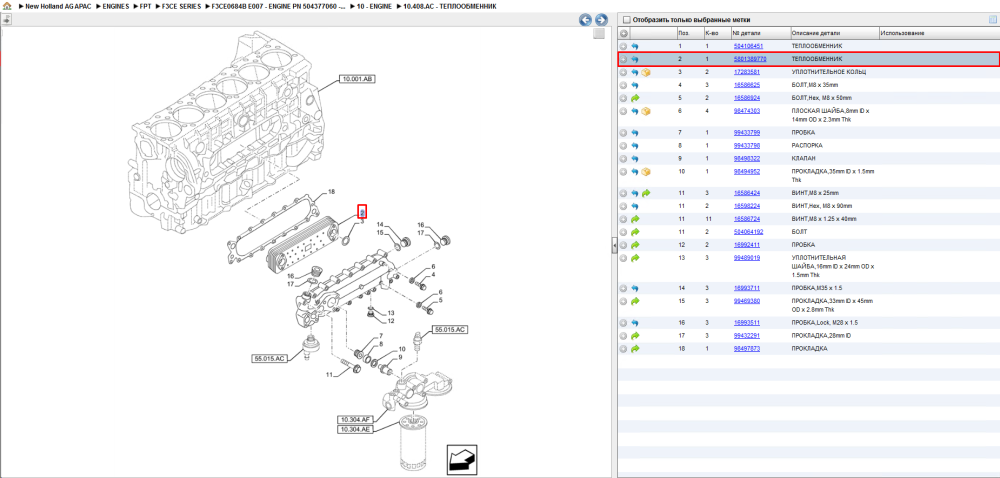Click green arrow icon in row 16588724
The height and width of the screenshot is (478, 1000).
click(x=635, y=219)
